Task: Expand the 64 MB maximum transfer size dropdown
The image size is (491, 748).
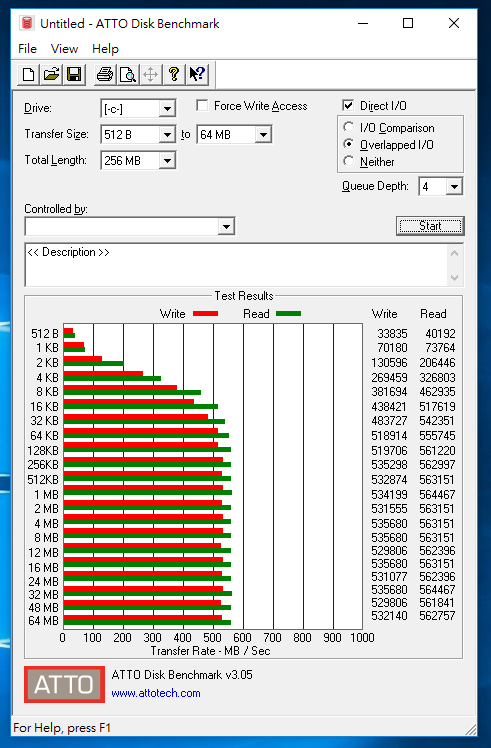Action: click(x=263, y=135)
